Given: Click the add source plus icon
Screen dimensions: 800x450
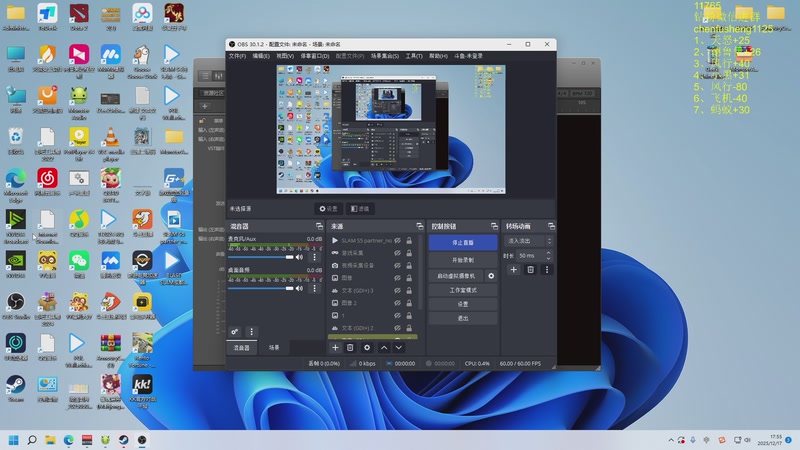Looking at the screenshot, I should tap(335, 347).
